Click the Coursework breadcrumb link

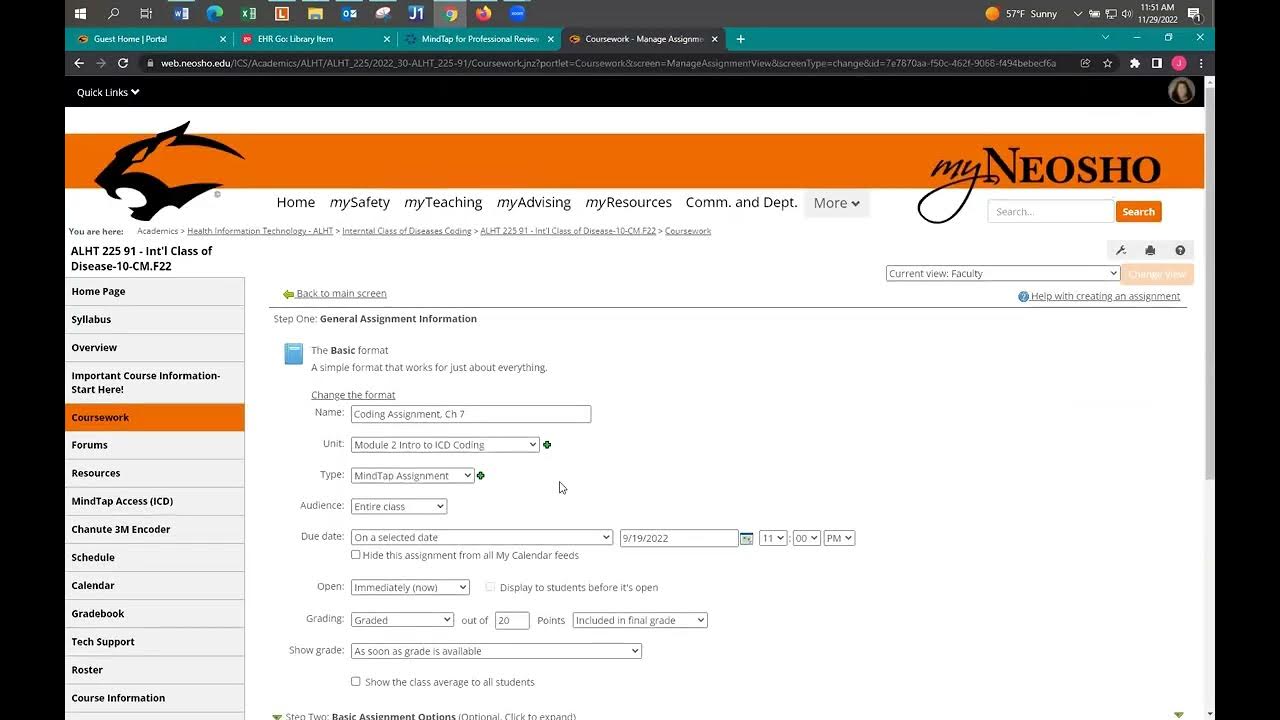coord(688,231)
